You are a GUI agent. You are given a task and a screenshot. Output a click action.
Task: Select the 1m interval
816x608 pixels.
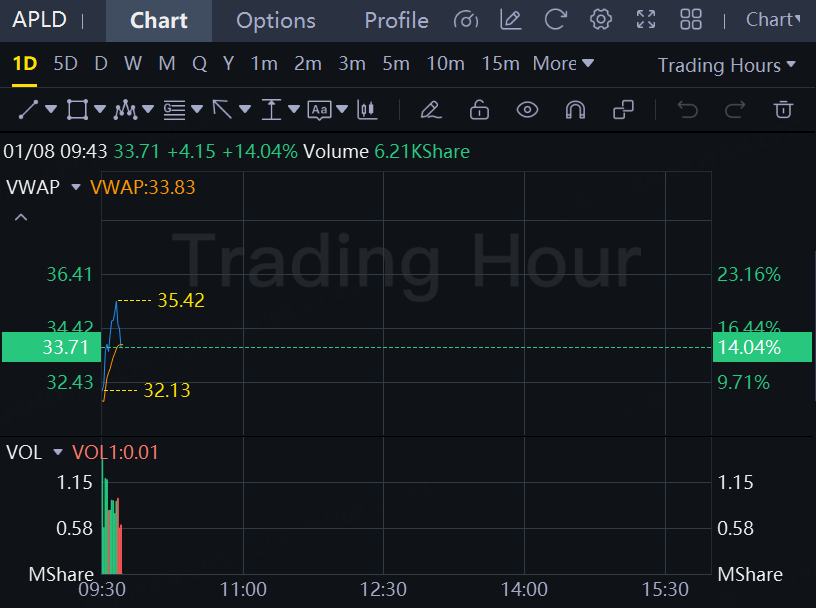(264, 64)
